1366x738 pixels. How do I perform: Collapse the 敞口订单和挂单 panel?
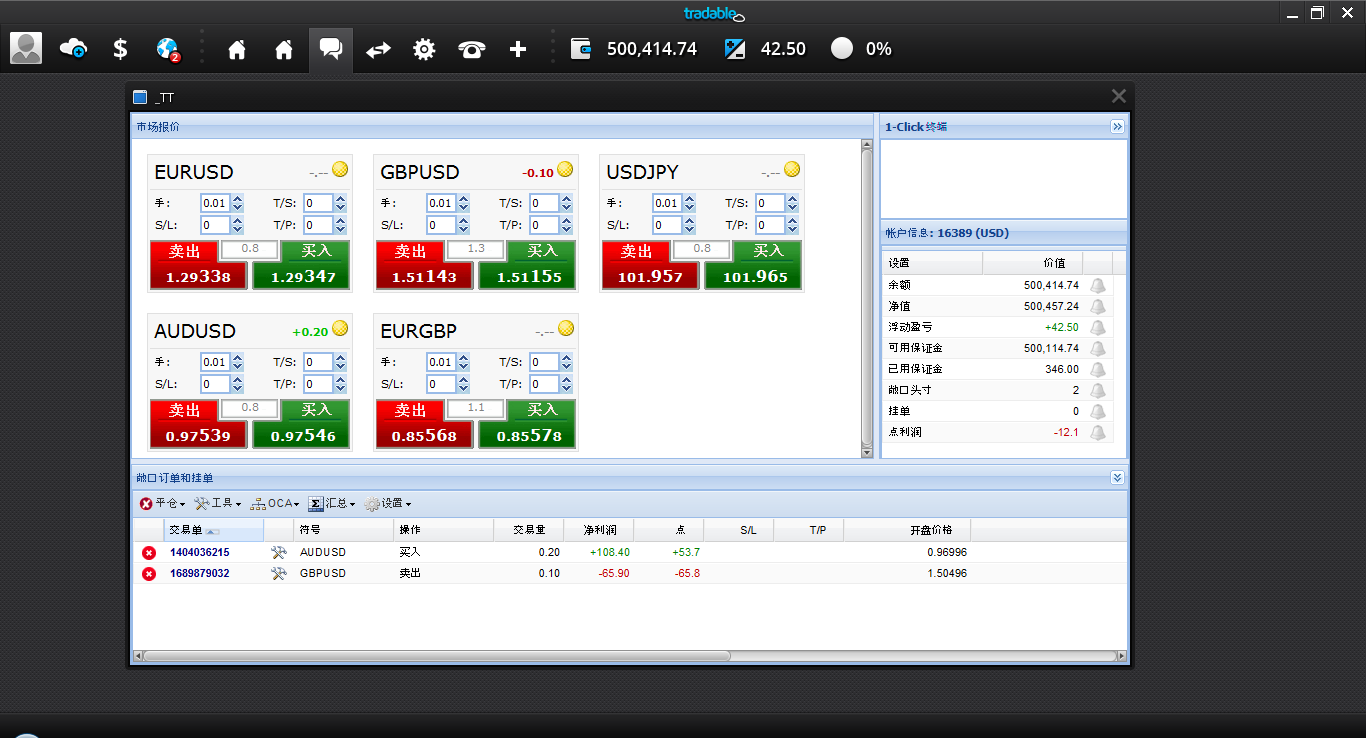point(1117,478)
